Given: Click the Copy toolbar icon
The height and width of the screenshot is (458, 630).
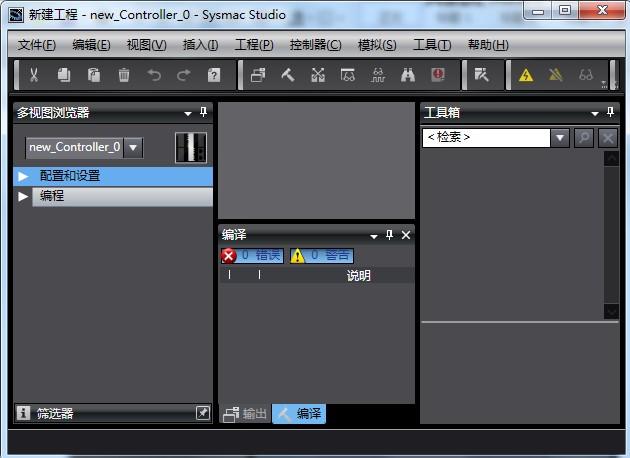Looking at the screenshot, I should [64, 75].
